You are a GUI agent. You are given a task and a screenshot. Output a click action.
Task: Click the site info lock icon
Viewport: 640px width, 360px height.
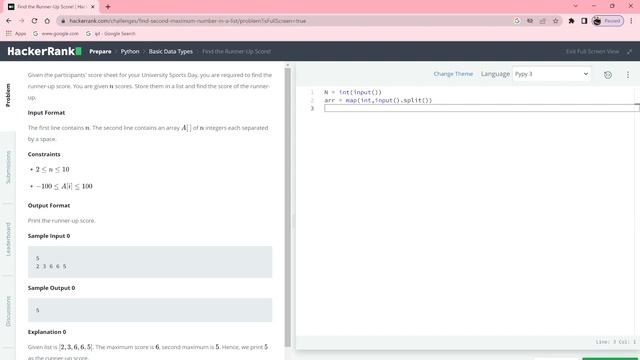pyautogui.click(x=63, y=21)
